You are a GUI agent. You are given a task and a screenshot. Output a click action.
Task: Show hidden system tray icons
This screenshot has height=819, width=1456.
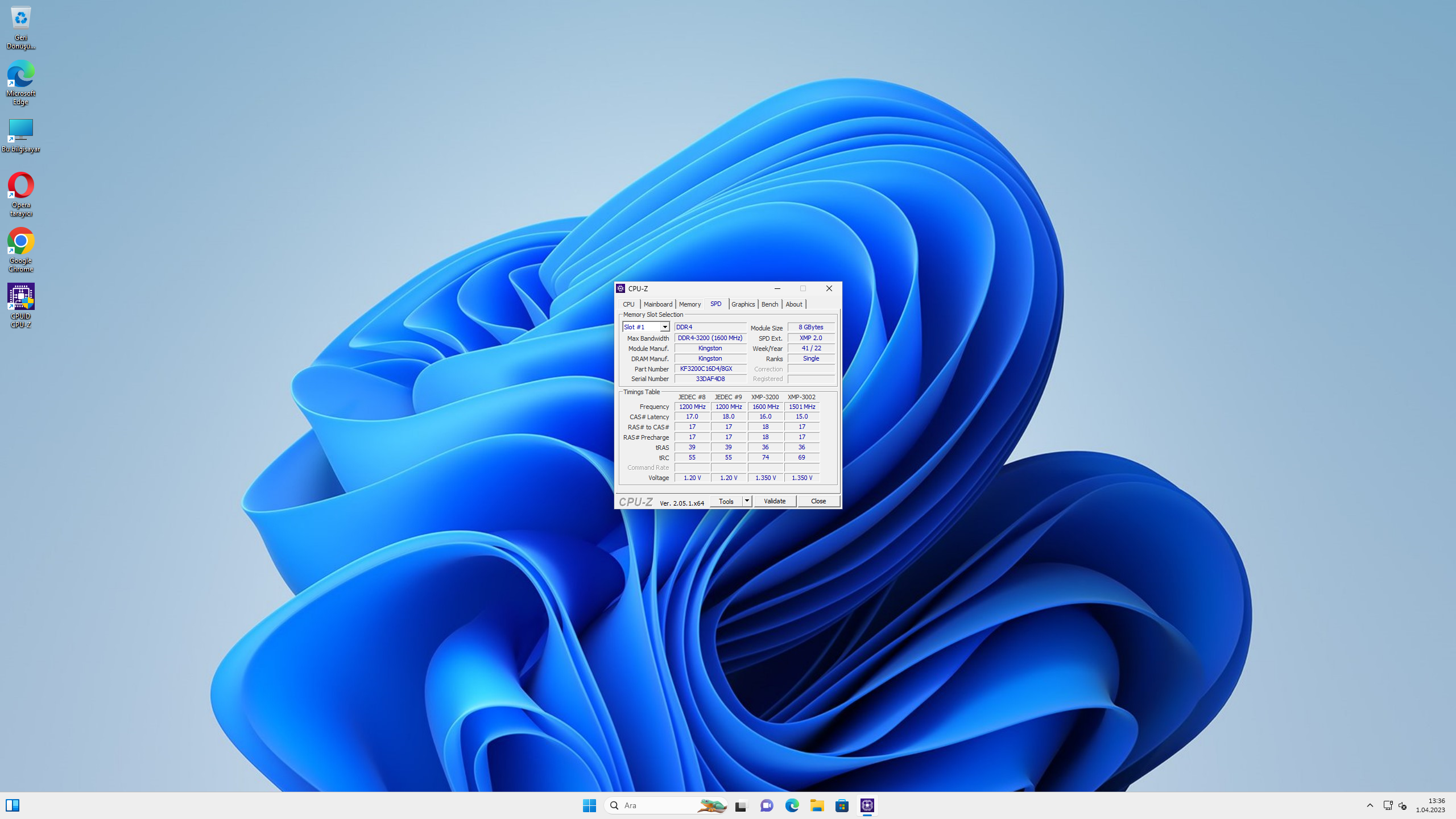coord(1370,805)
